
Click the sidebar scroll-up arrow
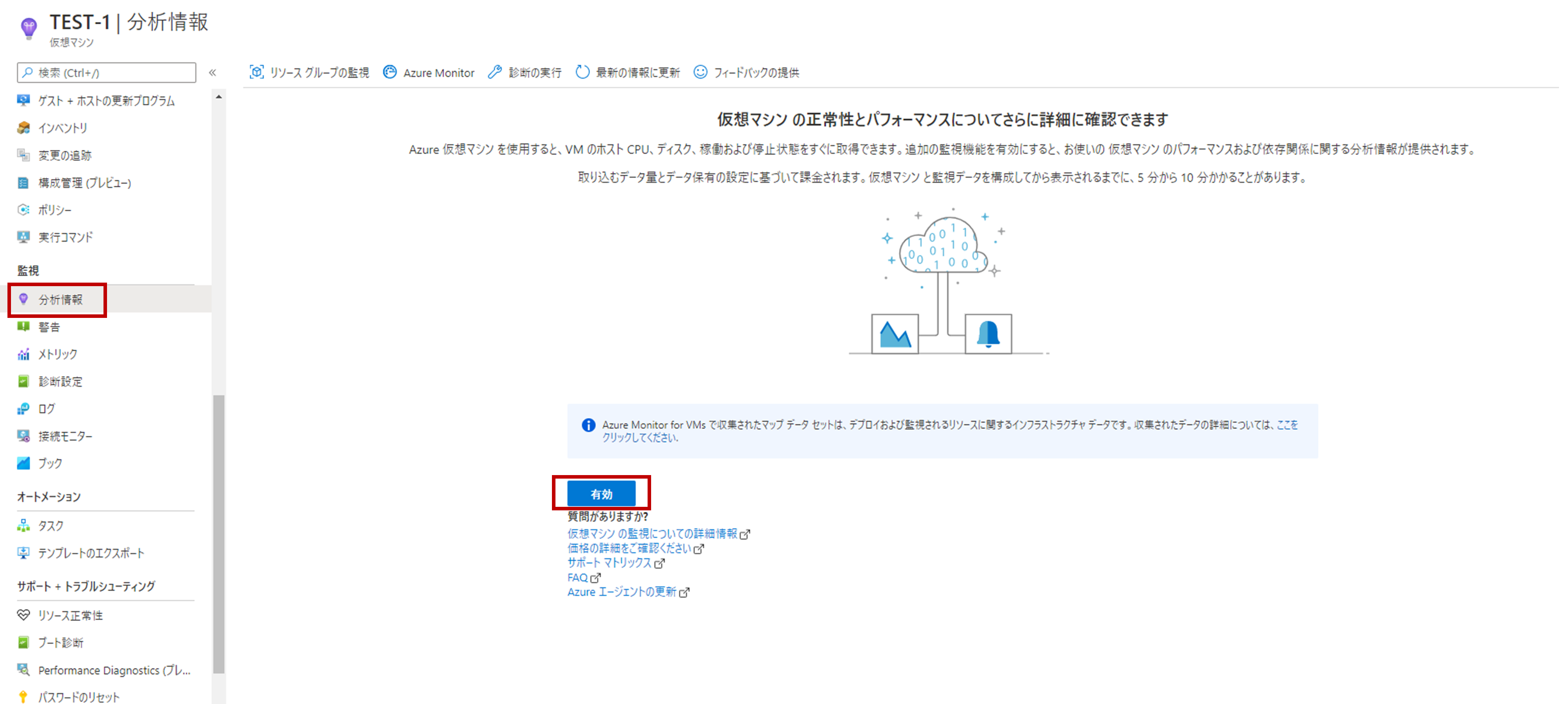tap(218, 97)
